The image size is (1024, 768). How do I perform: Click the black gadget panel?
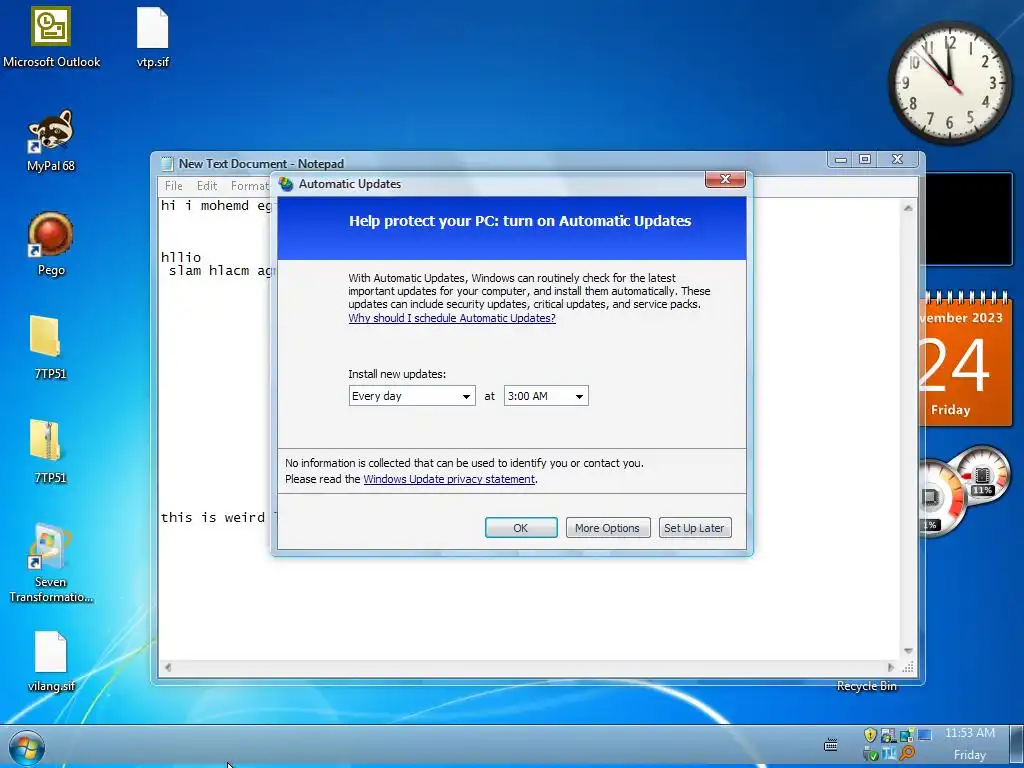pyautogui.click(x=966, y=219)
